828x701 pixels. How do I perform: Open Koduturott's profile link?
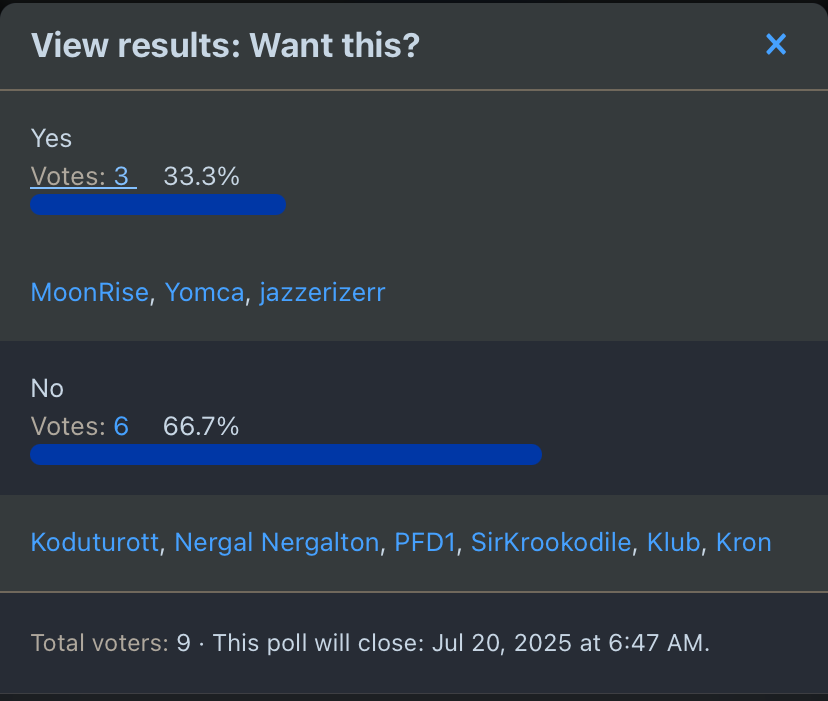95,543
